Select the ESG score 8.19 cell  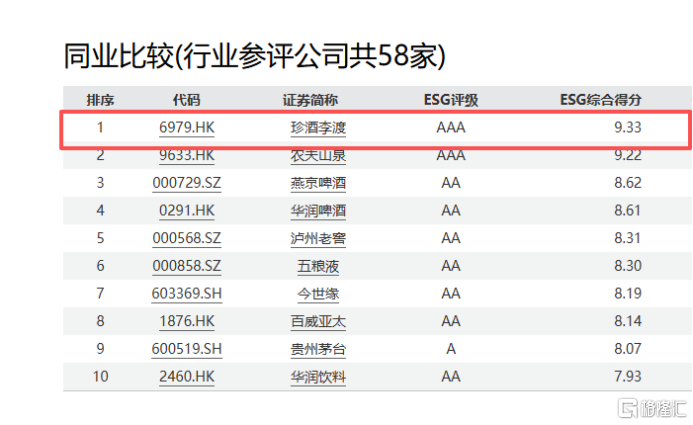[x=628, y=293]
